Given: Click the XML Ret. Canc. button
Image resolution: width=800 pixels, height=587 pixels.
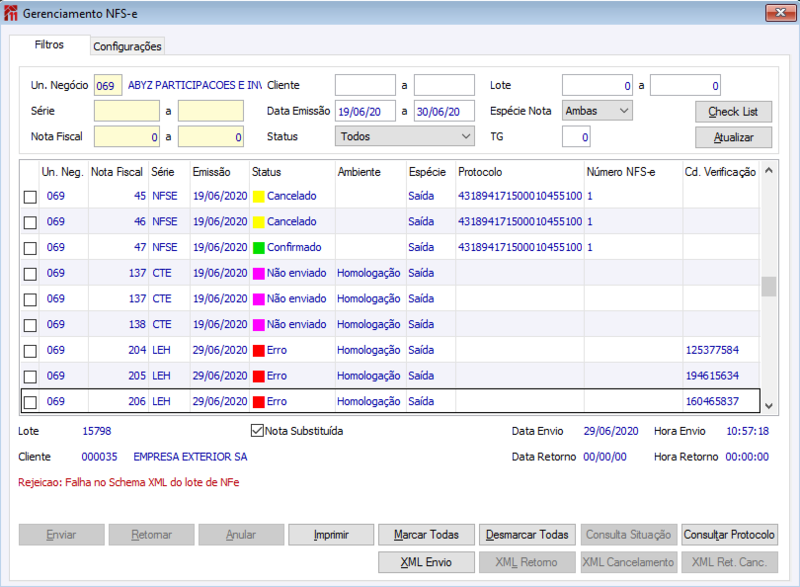Looking at the screenshot, I should click(729, 562).
